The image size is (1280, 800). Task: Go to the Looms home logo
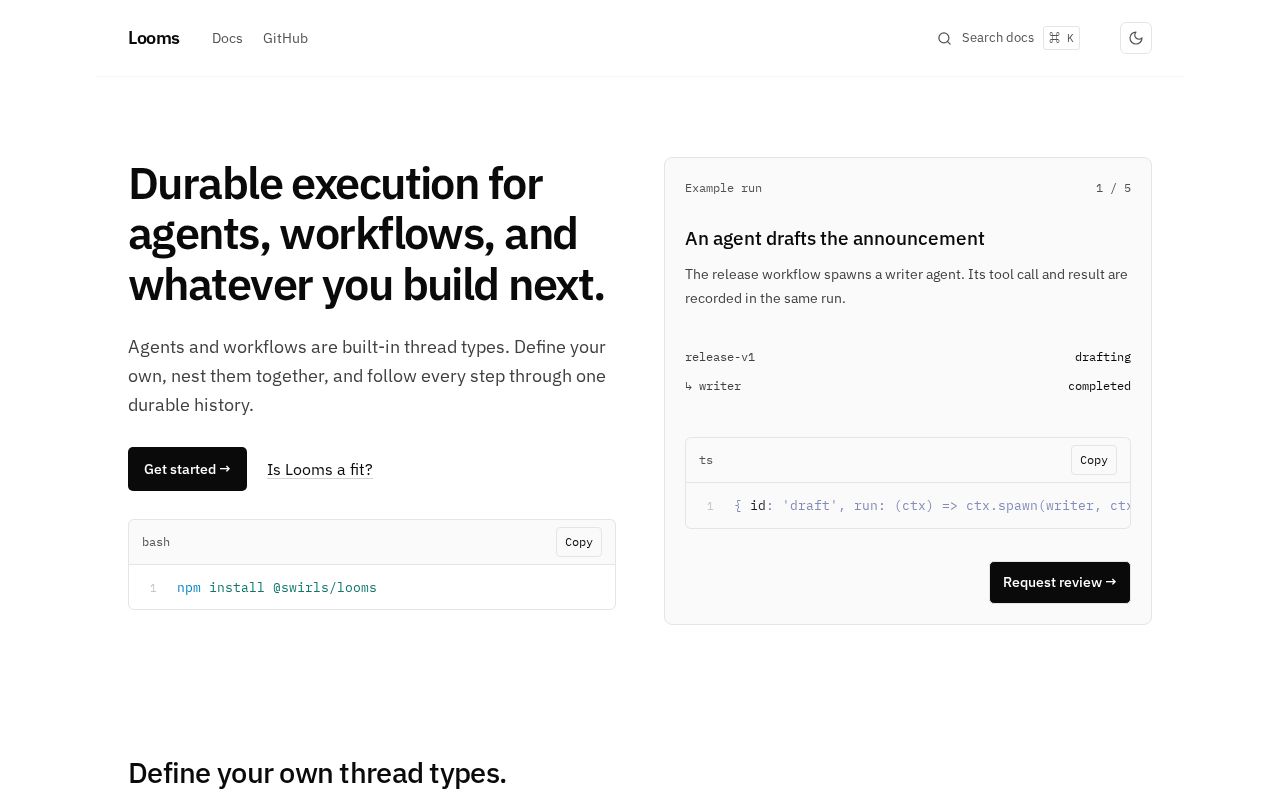154,38
